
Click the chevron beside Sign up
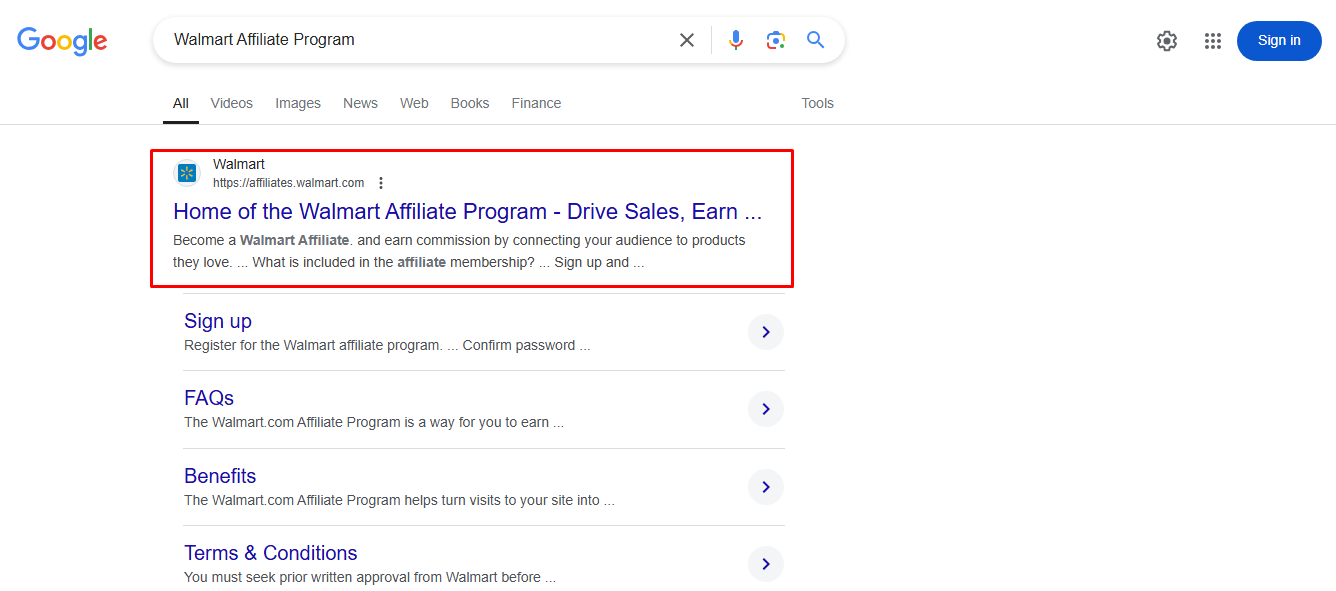click(x=766, y=332)
